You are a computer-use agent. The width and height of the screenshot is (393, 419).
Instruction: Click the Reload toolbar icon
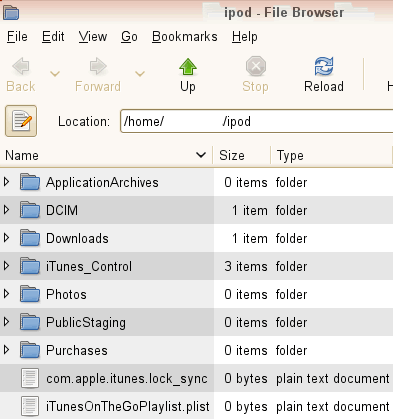click(x=324, y=66)
